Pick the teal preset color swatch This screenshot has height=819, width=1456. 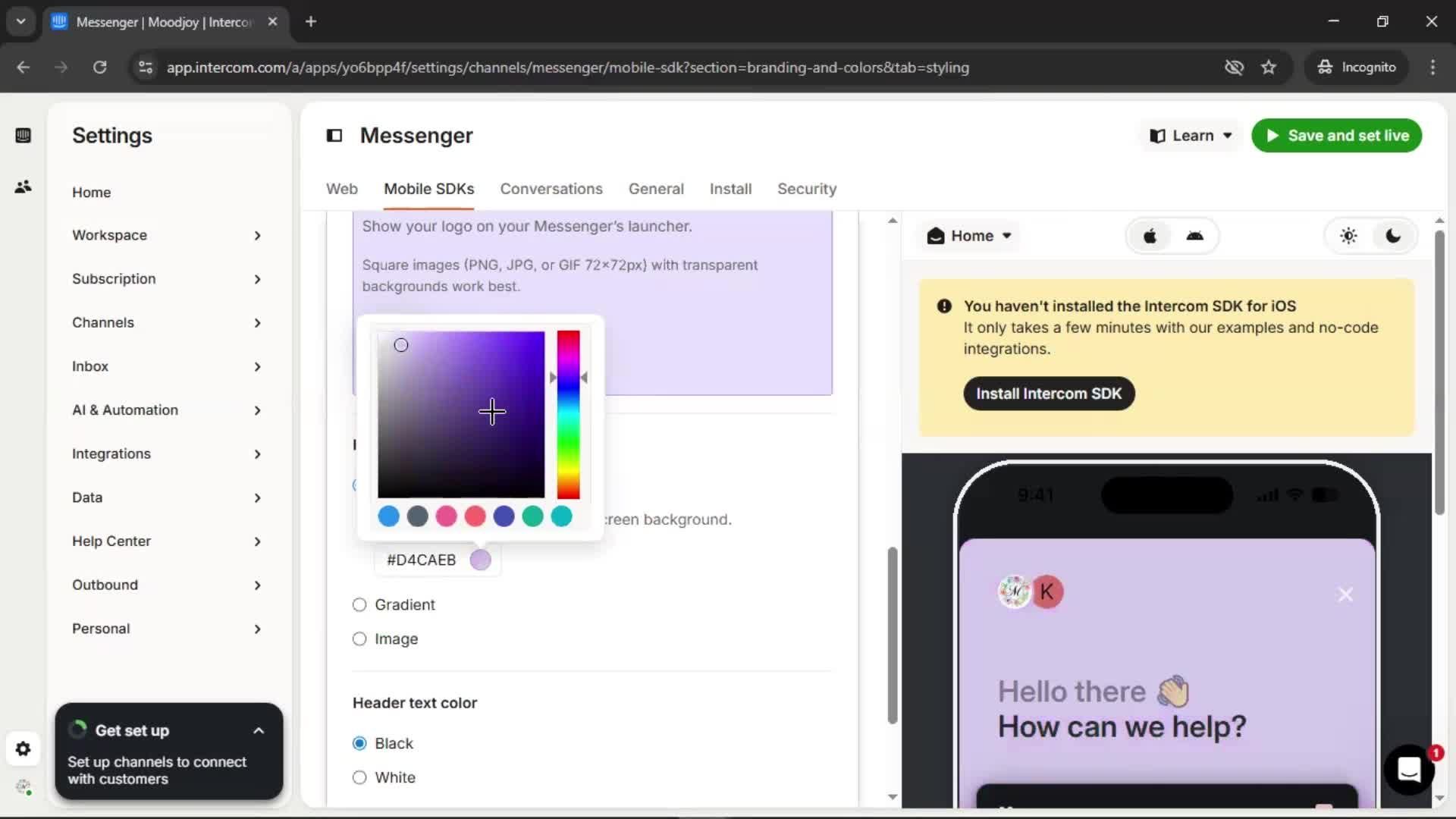point(561,516)
